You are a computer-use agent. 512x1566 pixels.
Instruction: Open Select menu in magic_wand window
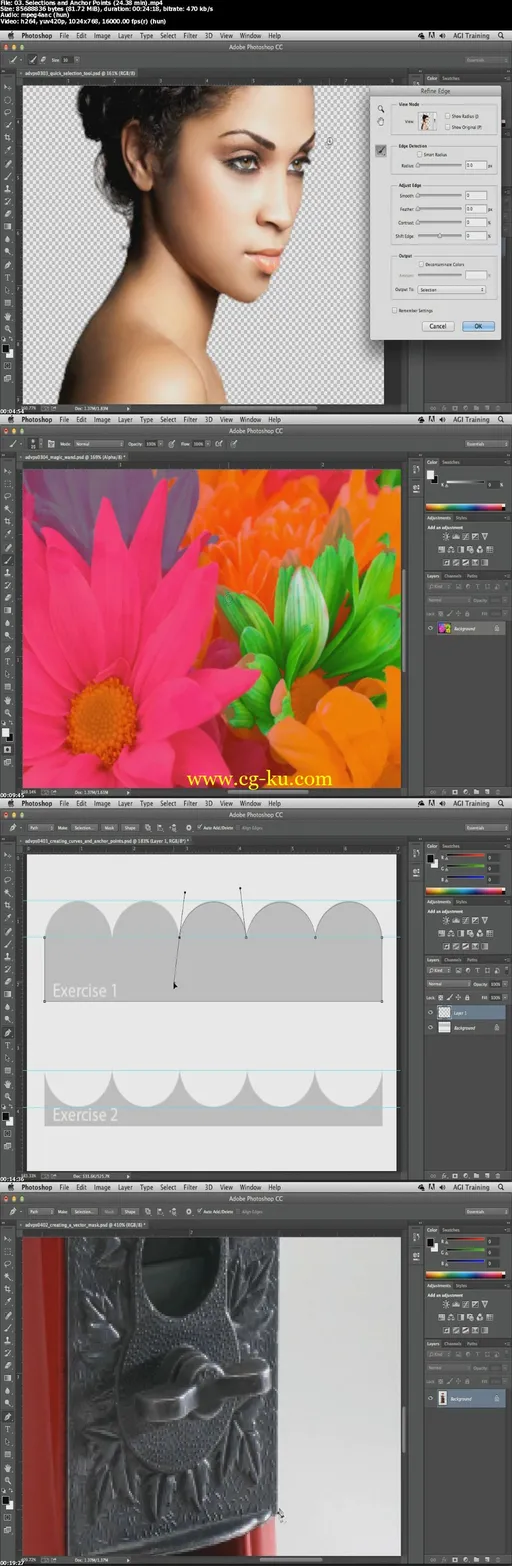coord(168,419)
